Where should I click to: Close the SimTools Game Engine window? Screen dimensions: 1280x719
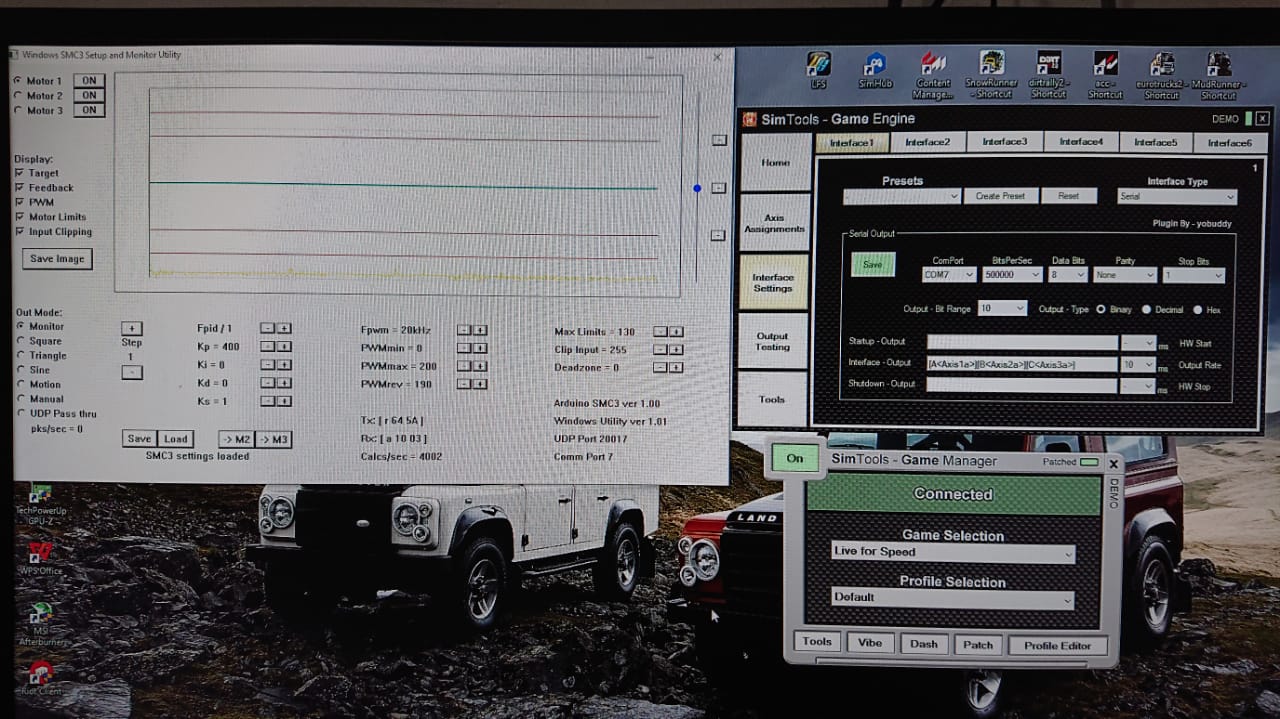[1263, 118]
